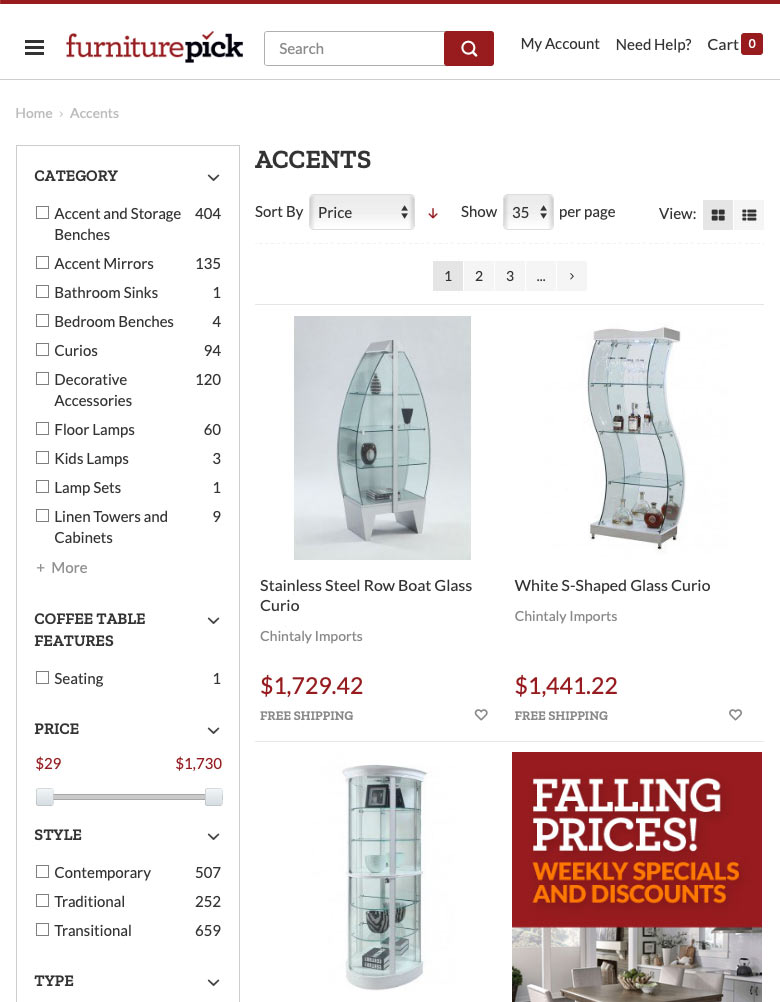Add White S-Shaped Glass Curio to wishlist
Screen dimensions: 780x1002
pyautogui.click(x=735, y=715)
